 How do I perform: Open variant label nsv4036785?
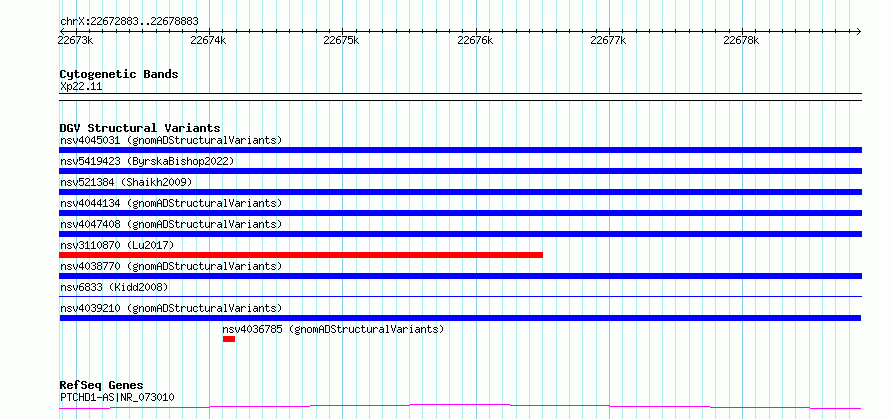333,329
